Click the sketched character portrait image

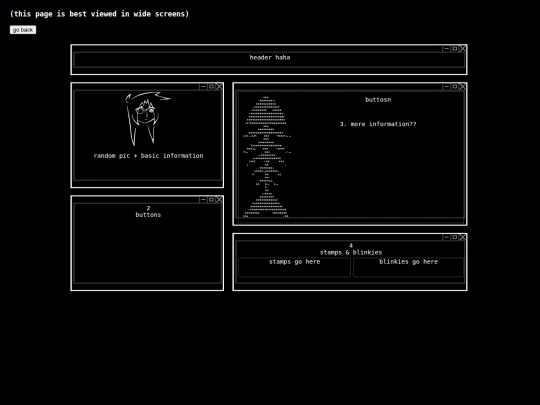click(147, 119)
